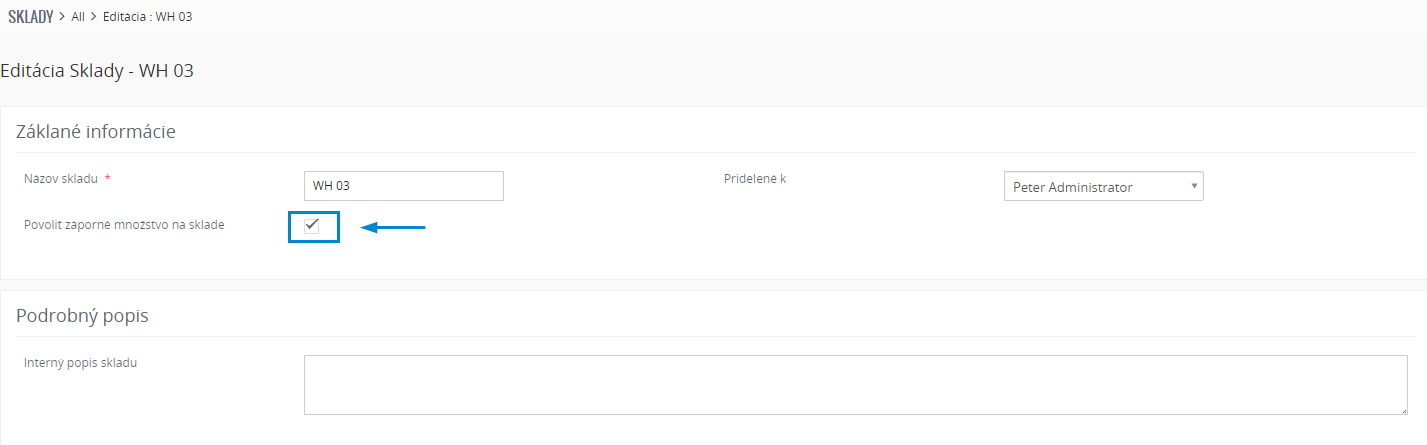Click the Editacia : WH 03 breadcrumb
This screenshot has height=445, width=1427.
(x=147, y=18)
